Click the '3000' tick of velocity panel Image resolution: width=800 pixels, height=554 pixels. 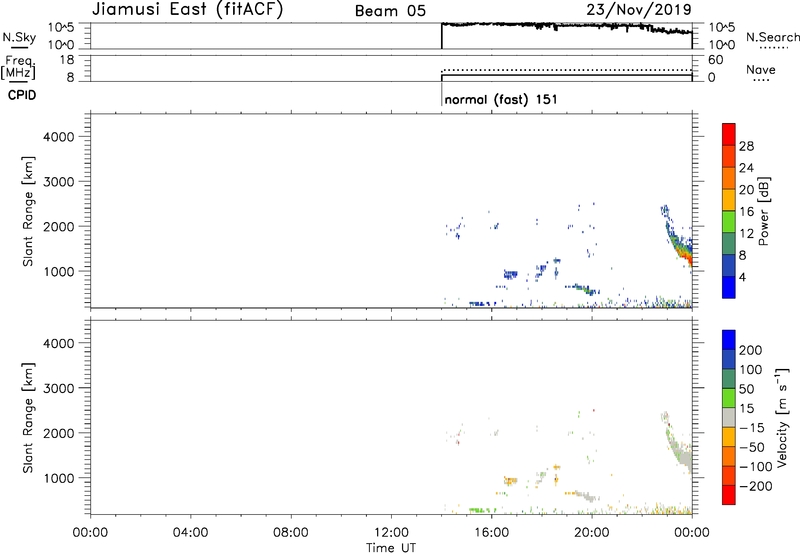(58, 388)
